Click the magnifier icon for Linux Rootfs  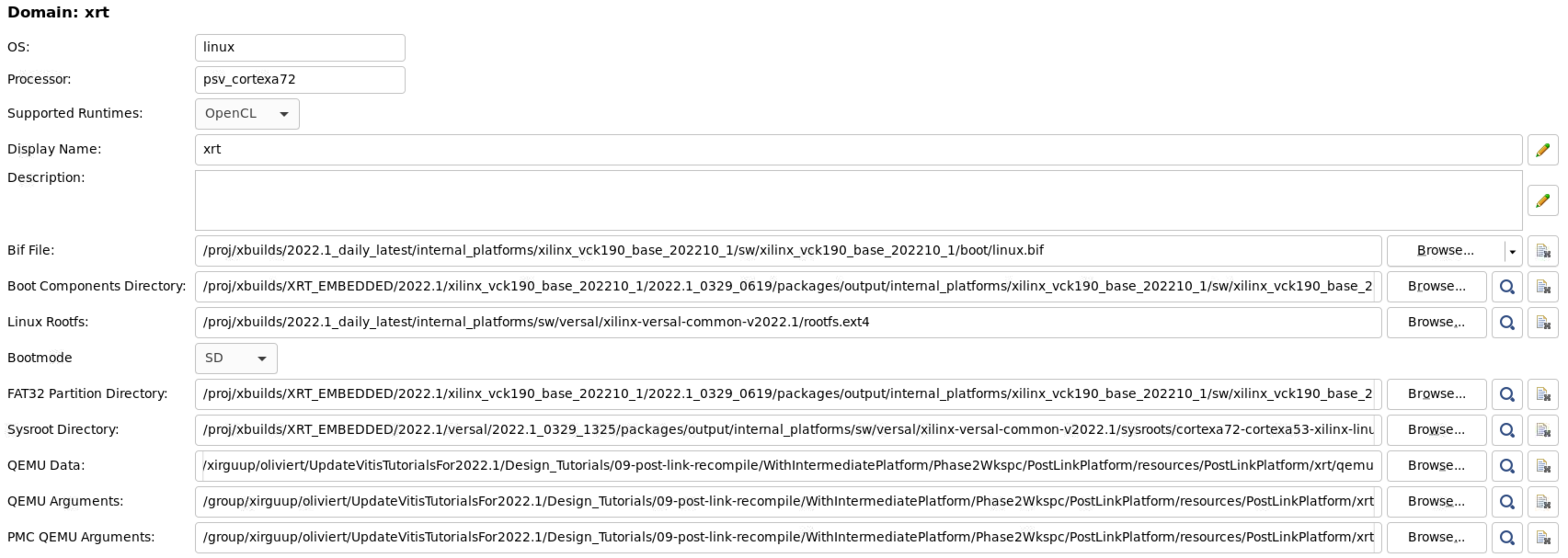[1506, 323]
